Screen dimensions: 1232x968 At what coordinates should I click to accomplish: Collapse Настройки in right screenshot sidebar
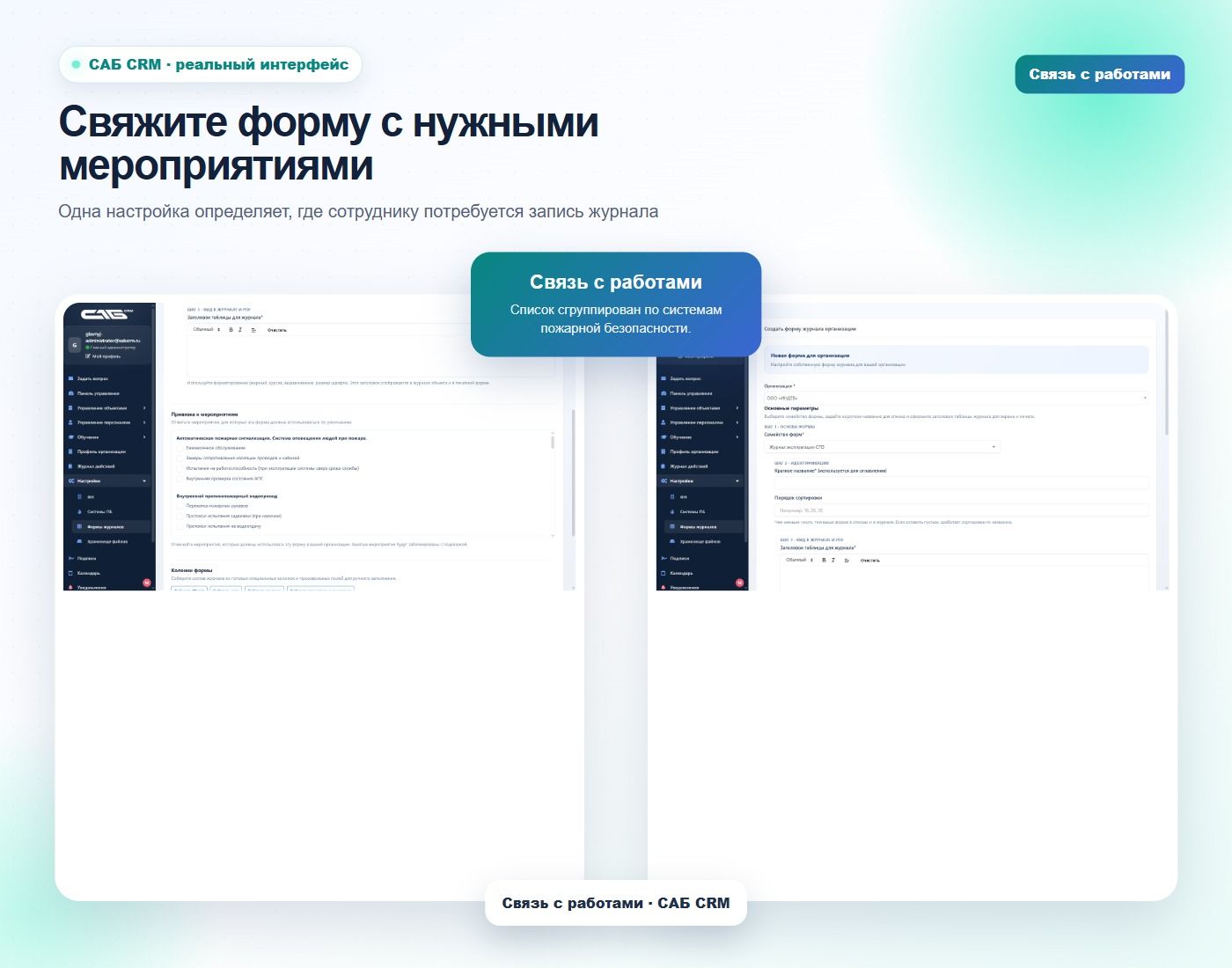[701, 481]
